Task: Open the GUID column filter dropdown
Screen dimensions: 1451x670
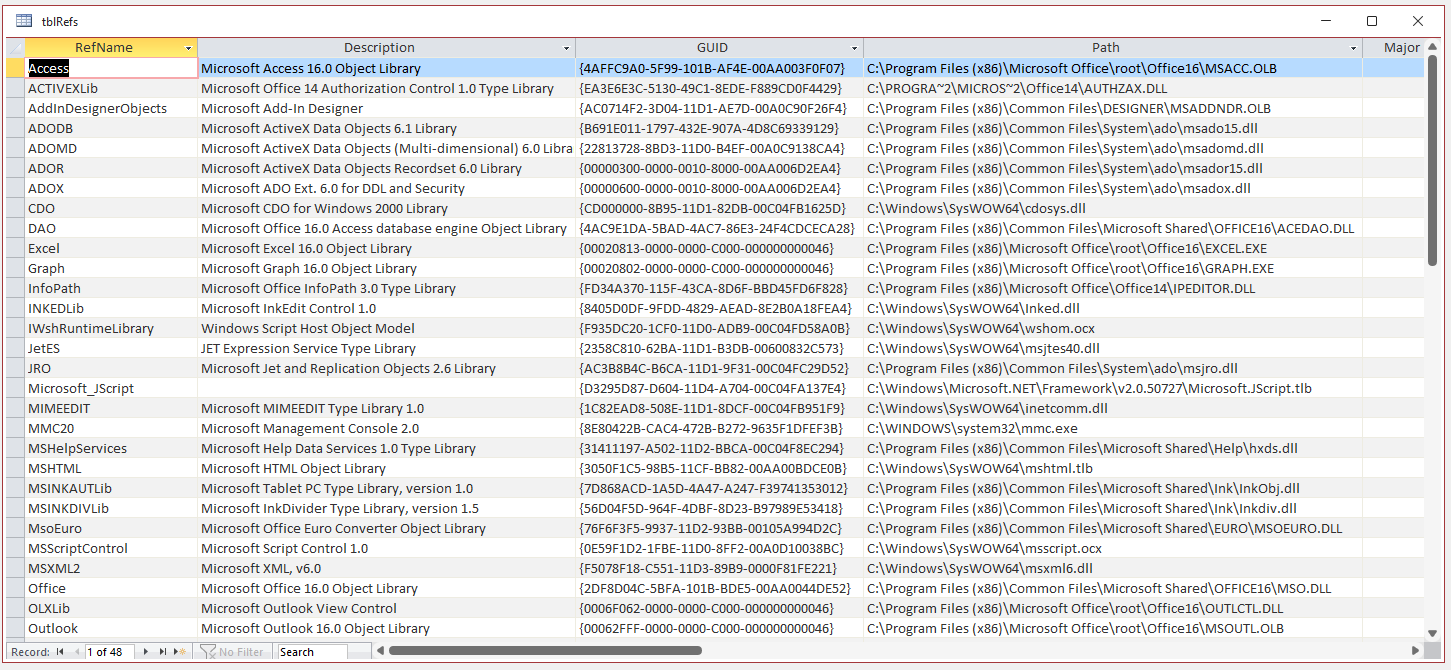Action: 855,48
